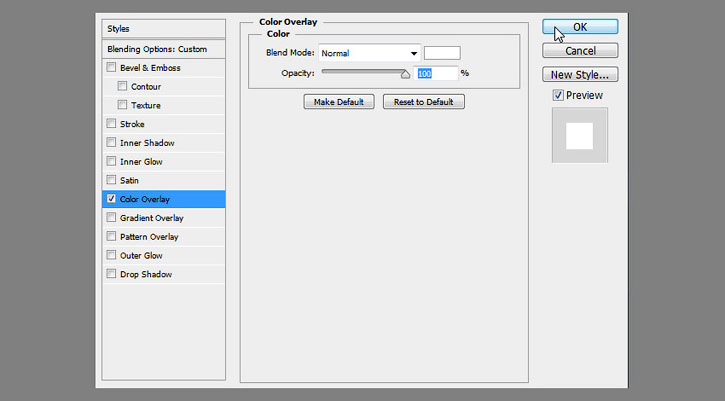
Task: Open the overlay color swatch picker
Action: (x=442, y=53)
